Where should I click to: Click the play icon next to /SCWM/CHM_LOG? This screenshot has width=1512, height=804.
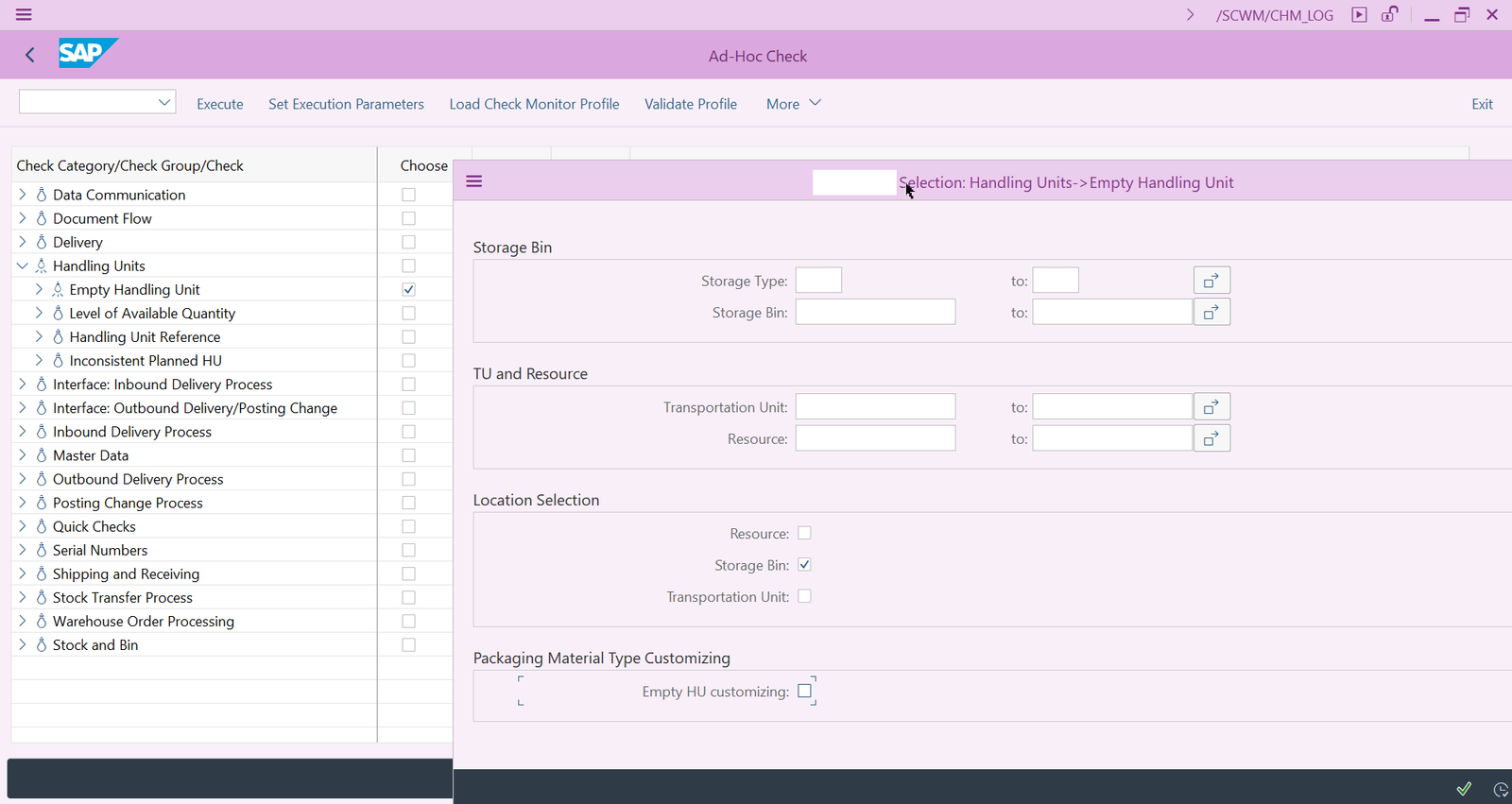coord(1359,15)
